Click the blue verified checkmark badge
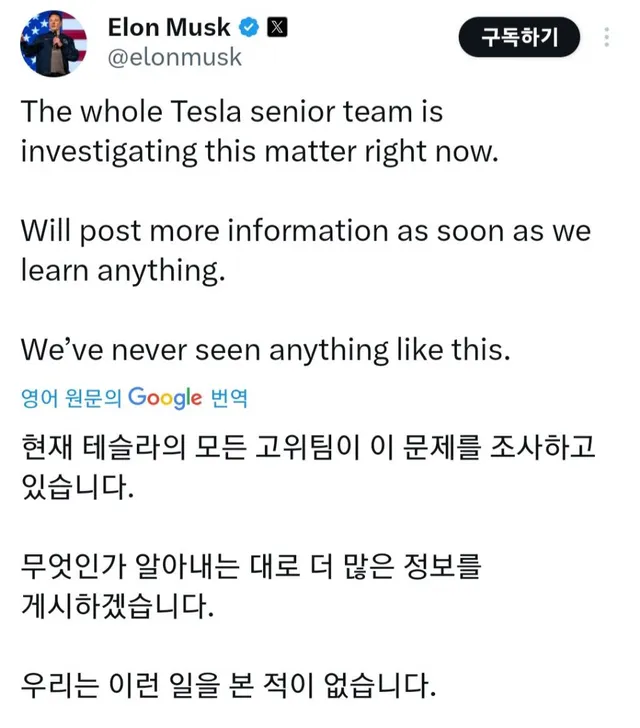The image size is (640, 728). point(248,28)
